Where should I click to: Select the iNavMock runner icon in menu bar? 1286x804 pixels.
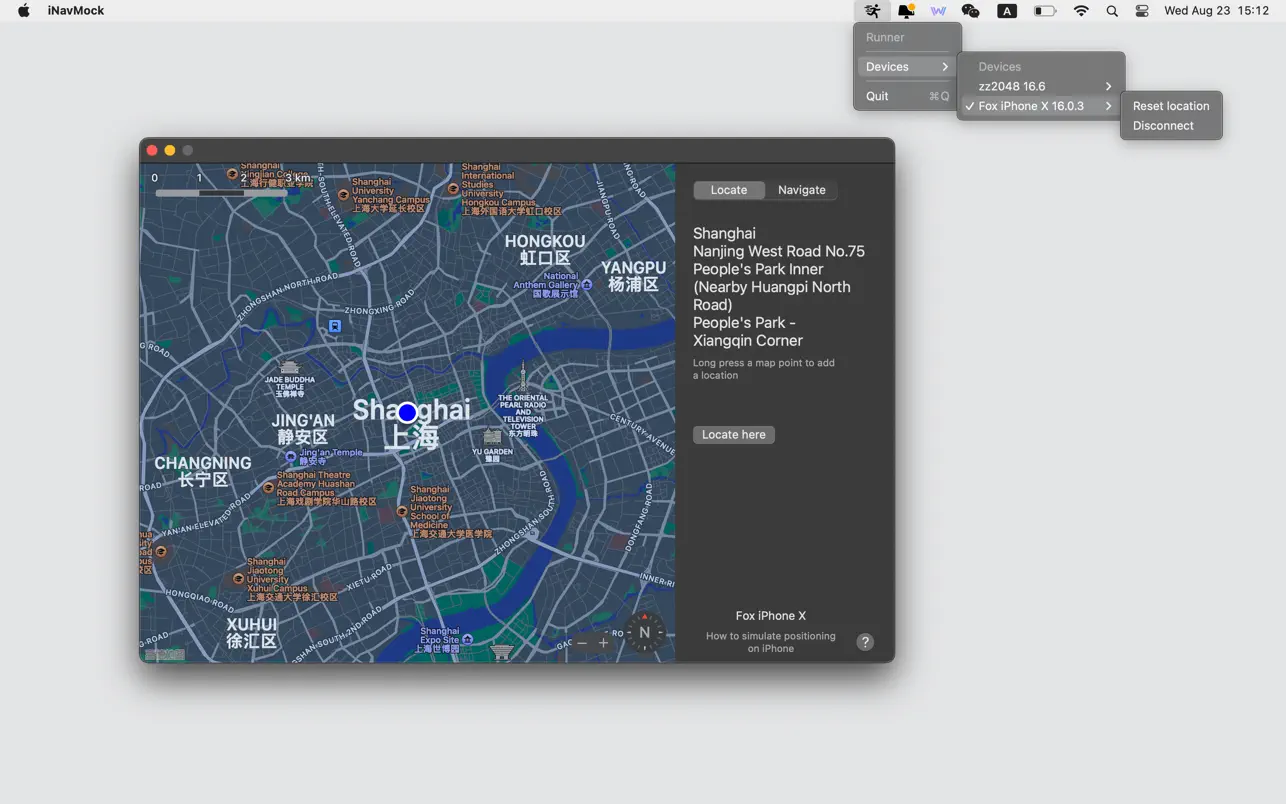[871, 10]
